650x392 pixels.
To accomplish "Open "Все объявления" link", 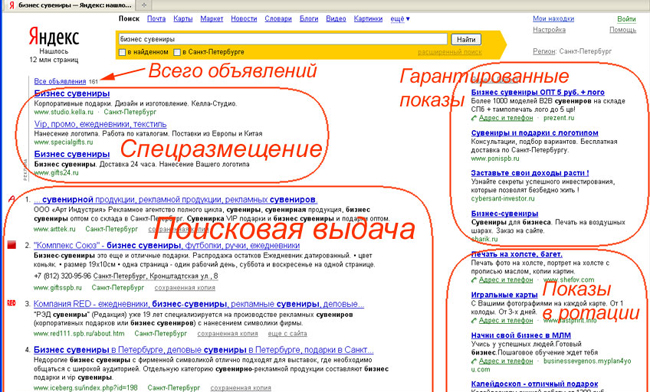I will (60, 81).
